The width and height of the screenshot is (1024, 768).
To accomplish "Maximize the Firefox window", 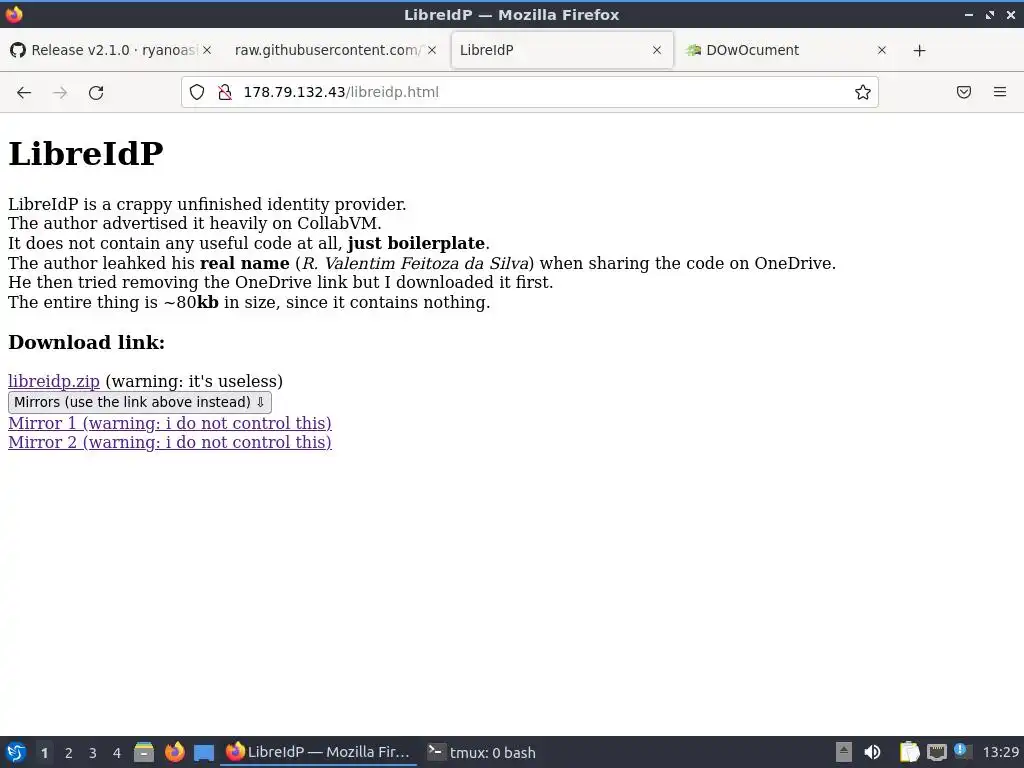I will (x=990, y=14).
